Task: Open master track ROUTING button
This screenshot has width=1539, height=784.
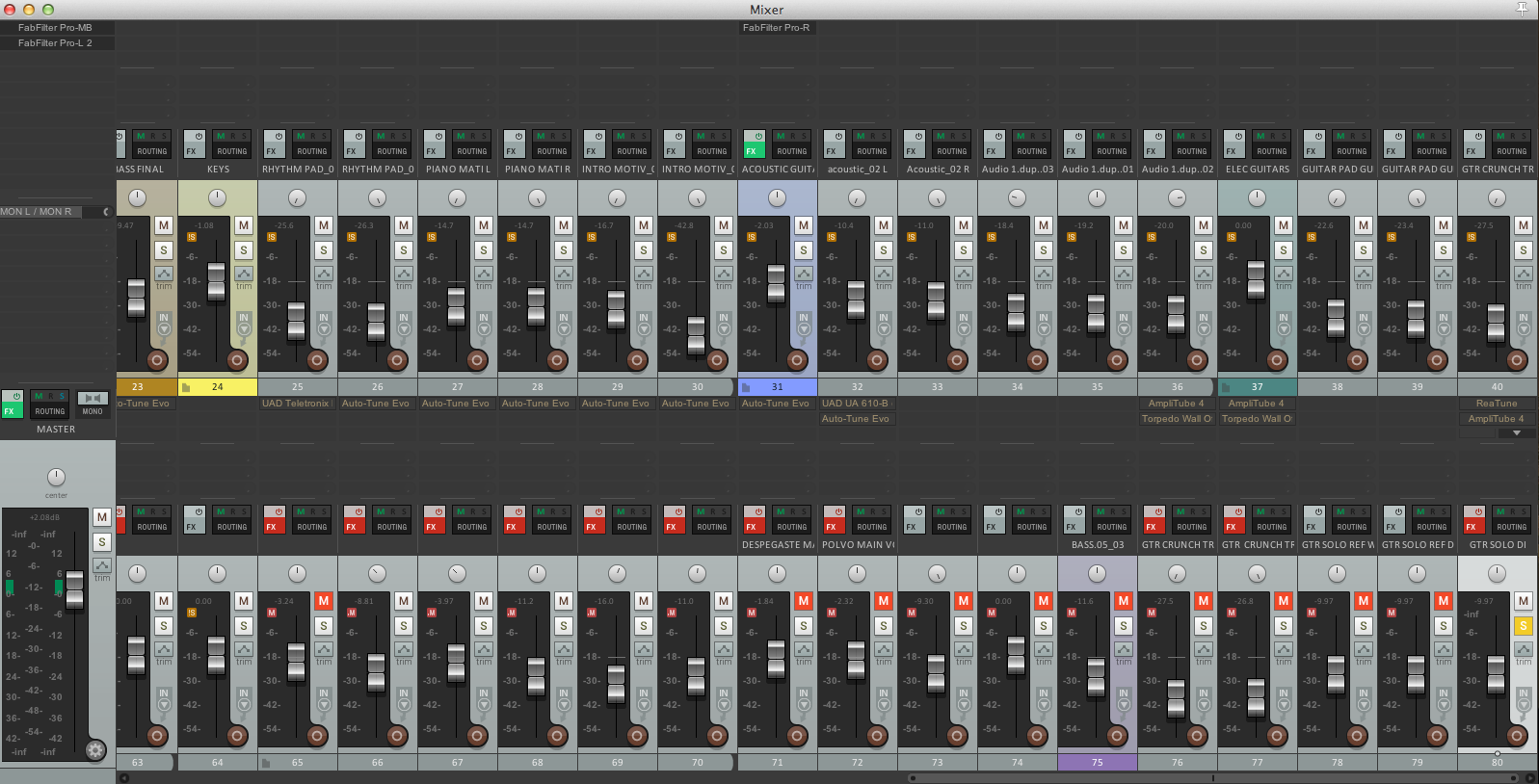Action: click(50, 411)
